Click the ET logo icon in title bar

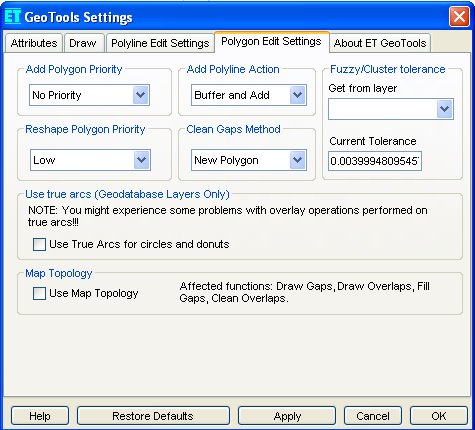[13, 16]
